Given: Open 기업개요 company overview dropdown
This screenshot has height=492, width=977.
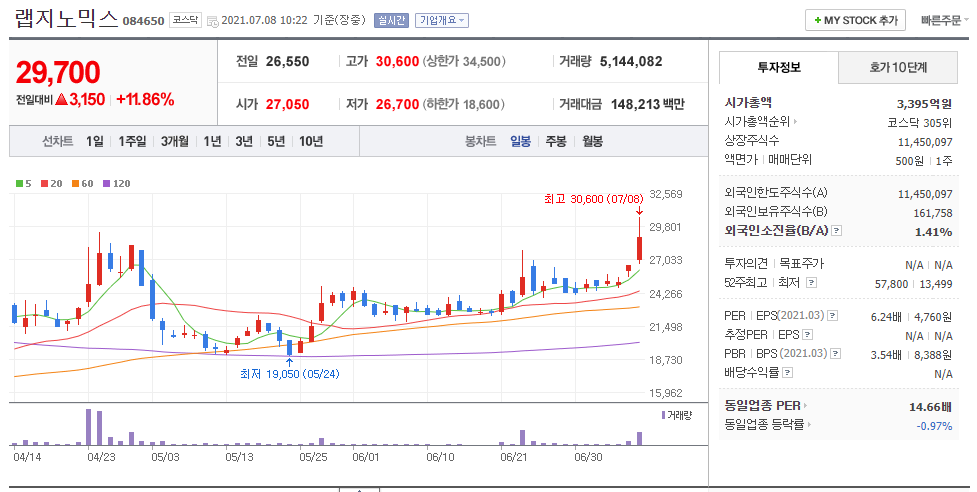Looking at the screenshot, I should point(442,21).
